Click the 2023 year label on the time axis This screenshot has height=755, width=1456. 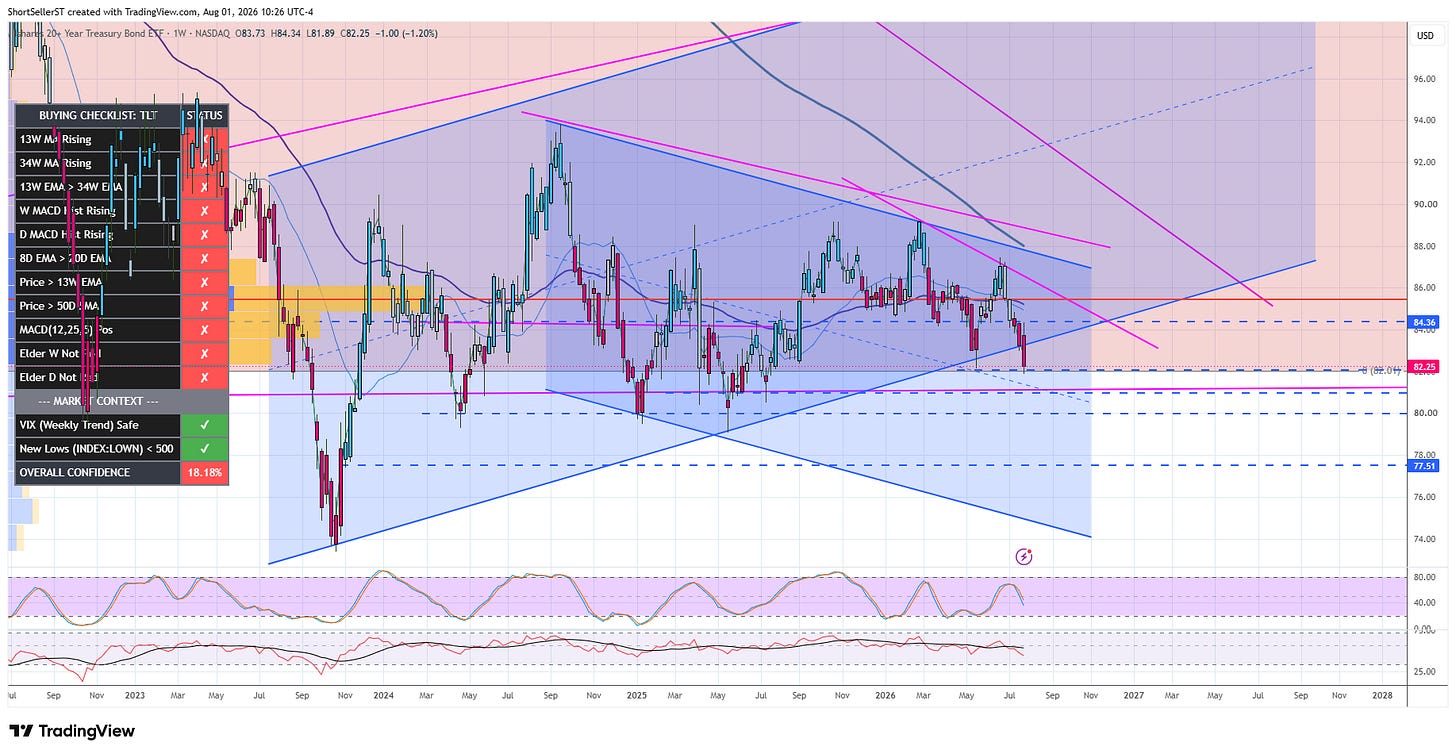point(134,693)
